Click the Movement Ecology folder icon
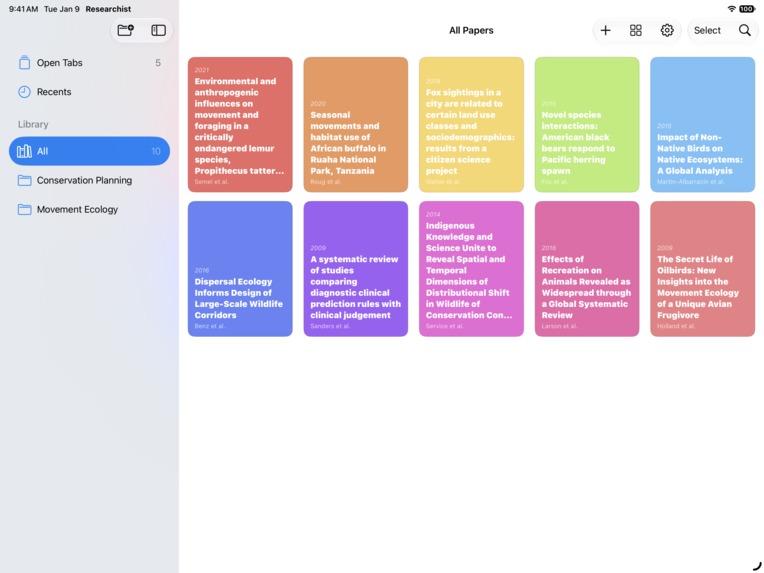Viewport: 764px width, 573px height. [x=24, y=210]
